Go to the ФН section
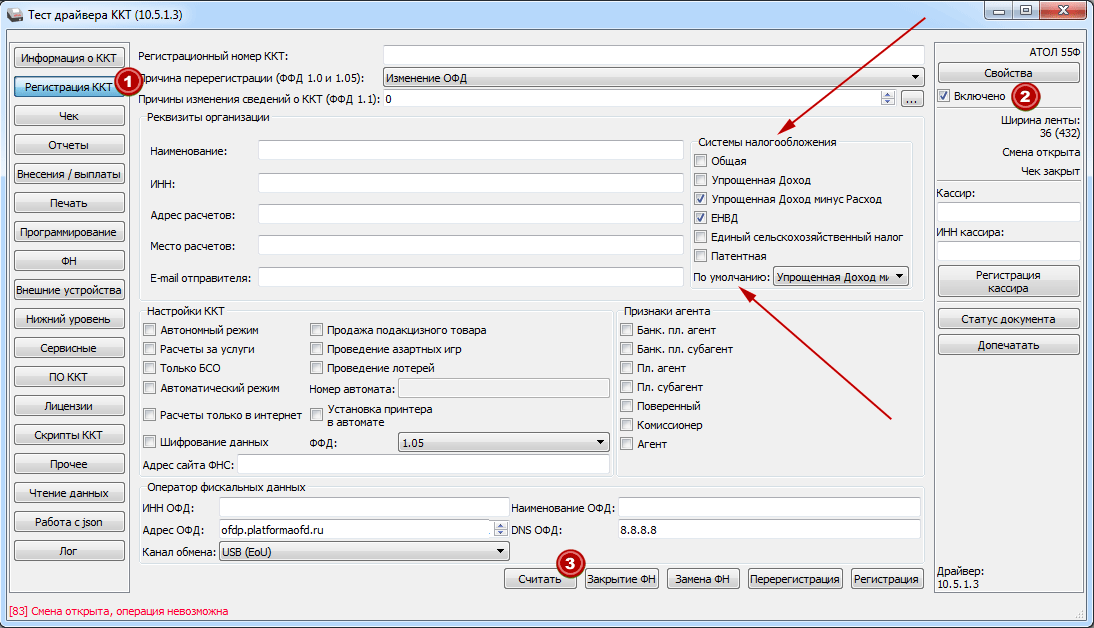Viewport: 1094px width, 628px height. [68, 261]
